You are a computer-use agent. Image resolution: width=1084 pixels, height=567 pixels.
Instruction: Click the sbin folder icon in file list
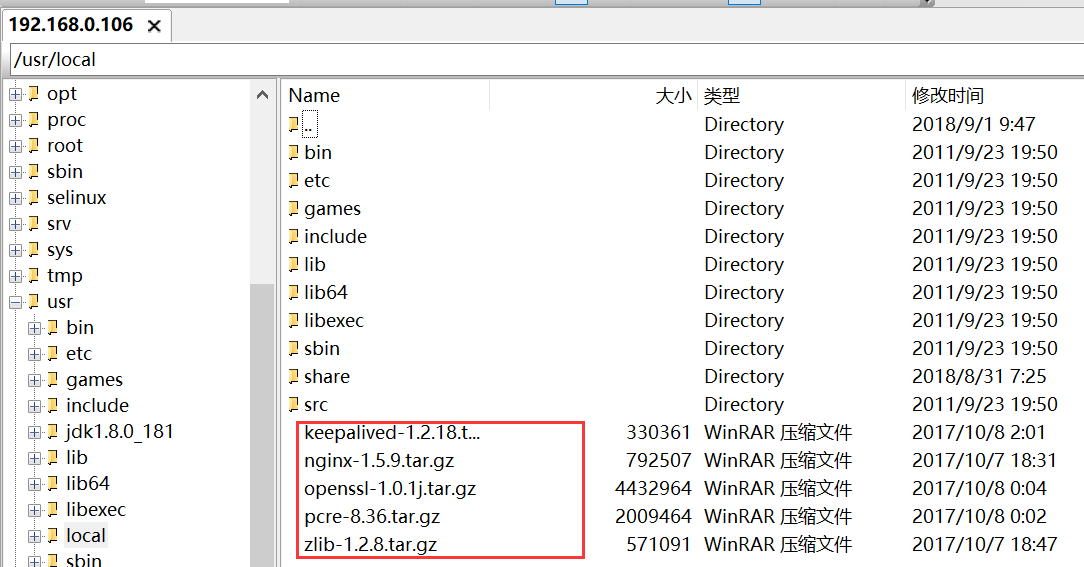(x=294, y=348)
